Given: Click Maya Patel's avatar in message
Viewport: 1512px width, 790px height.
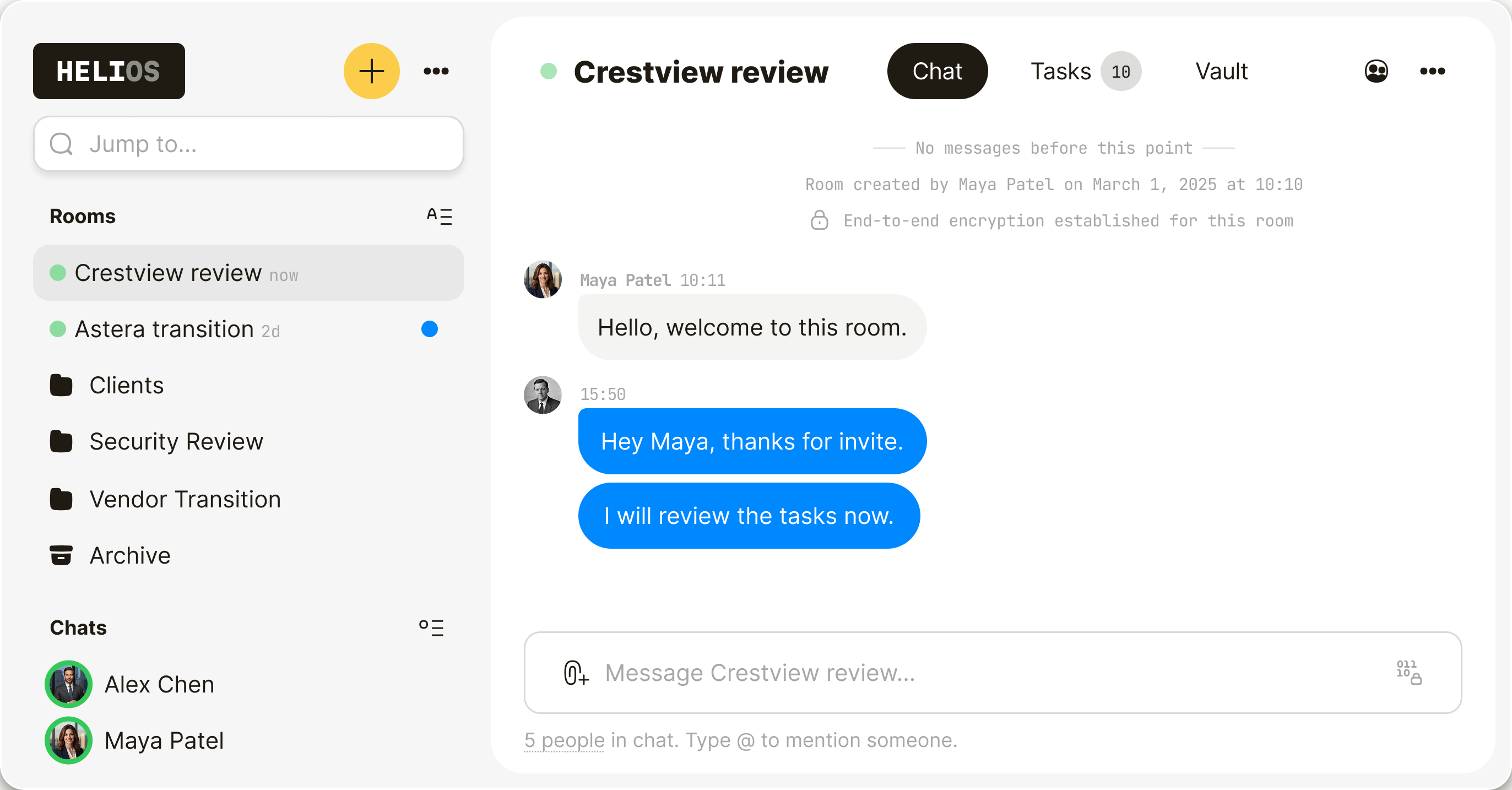Looking at the screenshot, I should pyautogui.click(x=542, y=279).
